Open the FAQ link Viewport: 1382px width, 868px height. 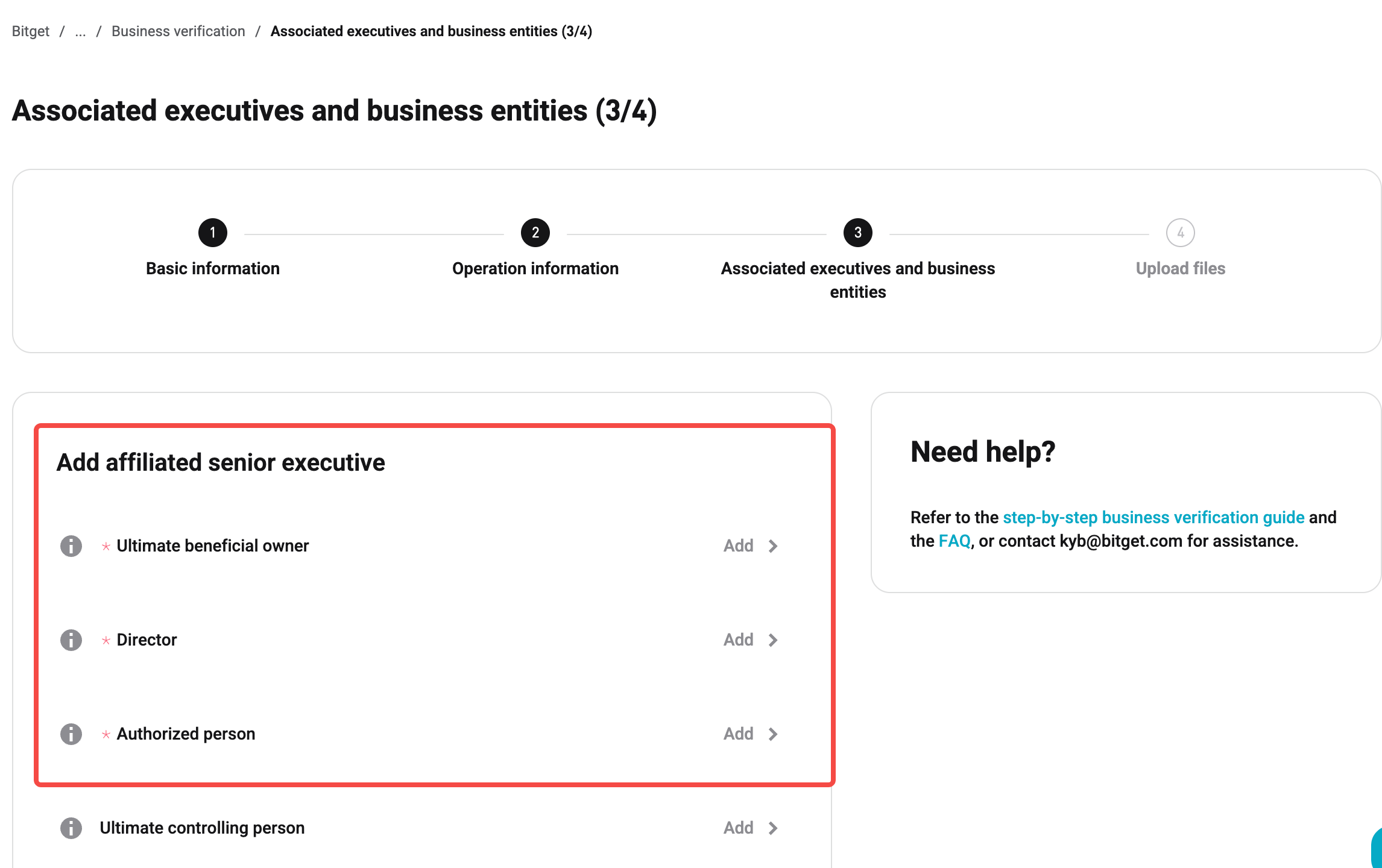tap(954, 541)
